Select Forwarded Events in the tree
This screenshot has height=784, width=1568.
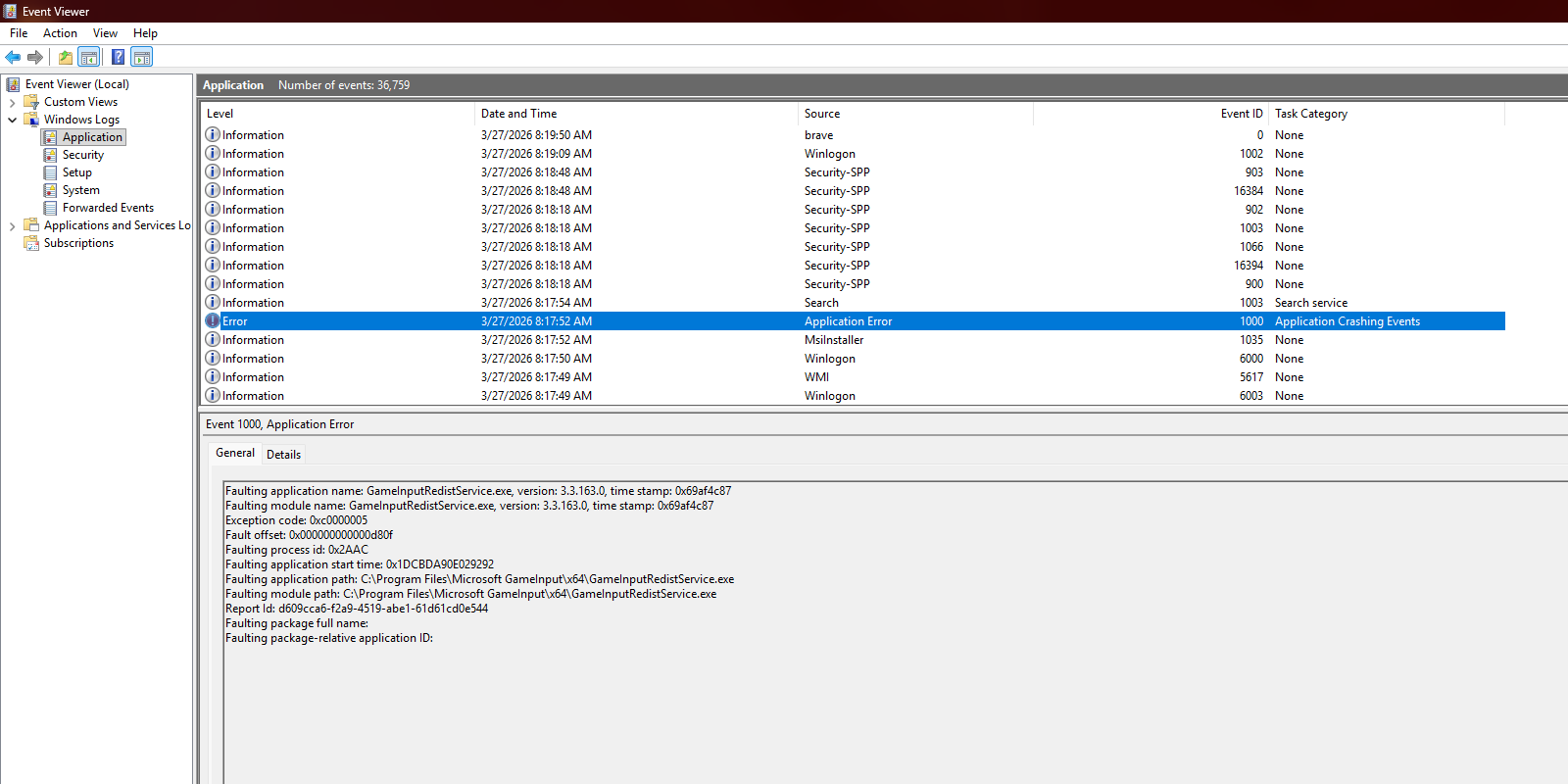pos(108,208)
